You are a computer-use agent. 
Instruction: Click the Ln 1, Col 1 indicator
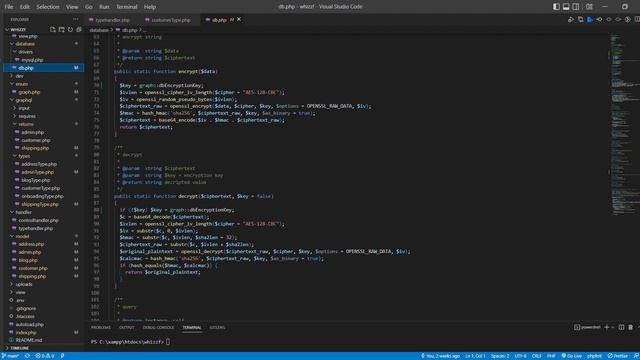tap(475, 356)
